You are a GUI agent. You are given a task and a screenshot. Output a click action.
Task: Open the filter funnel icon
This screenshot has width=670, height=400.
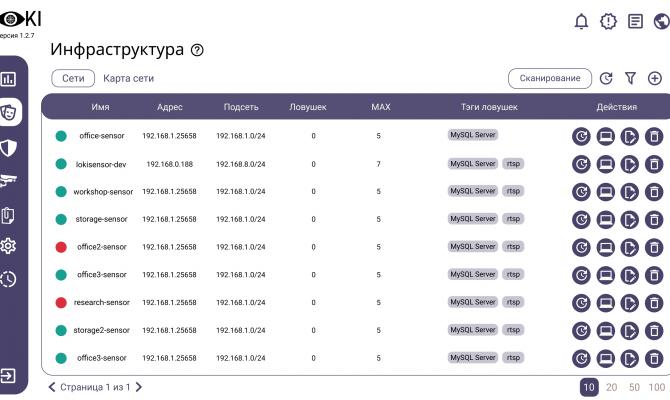tap(630, 78)
